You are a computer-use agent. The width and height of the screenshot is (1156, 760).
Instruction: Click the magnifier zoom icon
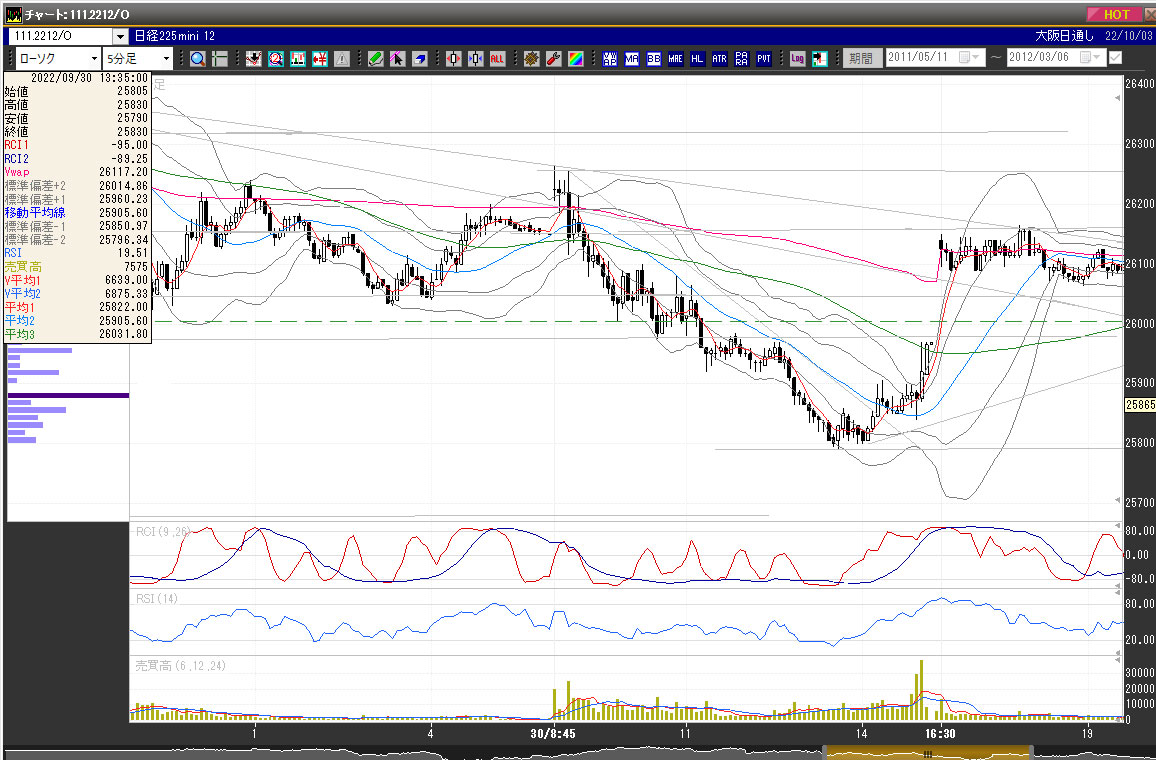[198, 58]
